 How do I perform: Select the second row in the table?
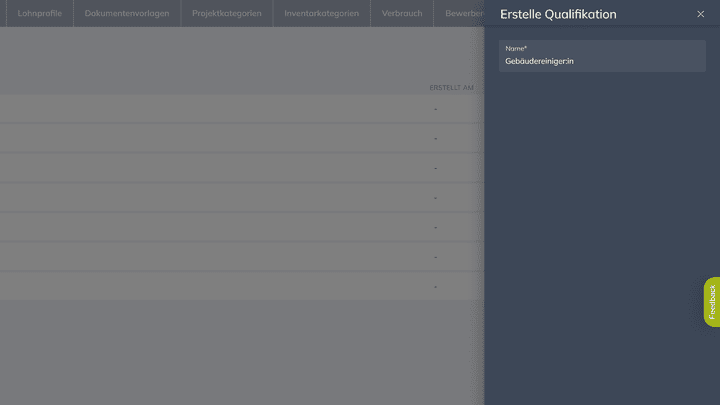(240, 139)
